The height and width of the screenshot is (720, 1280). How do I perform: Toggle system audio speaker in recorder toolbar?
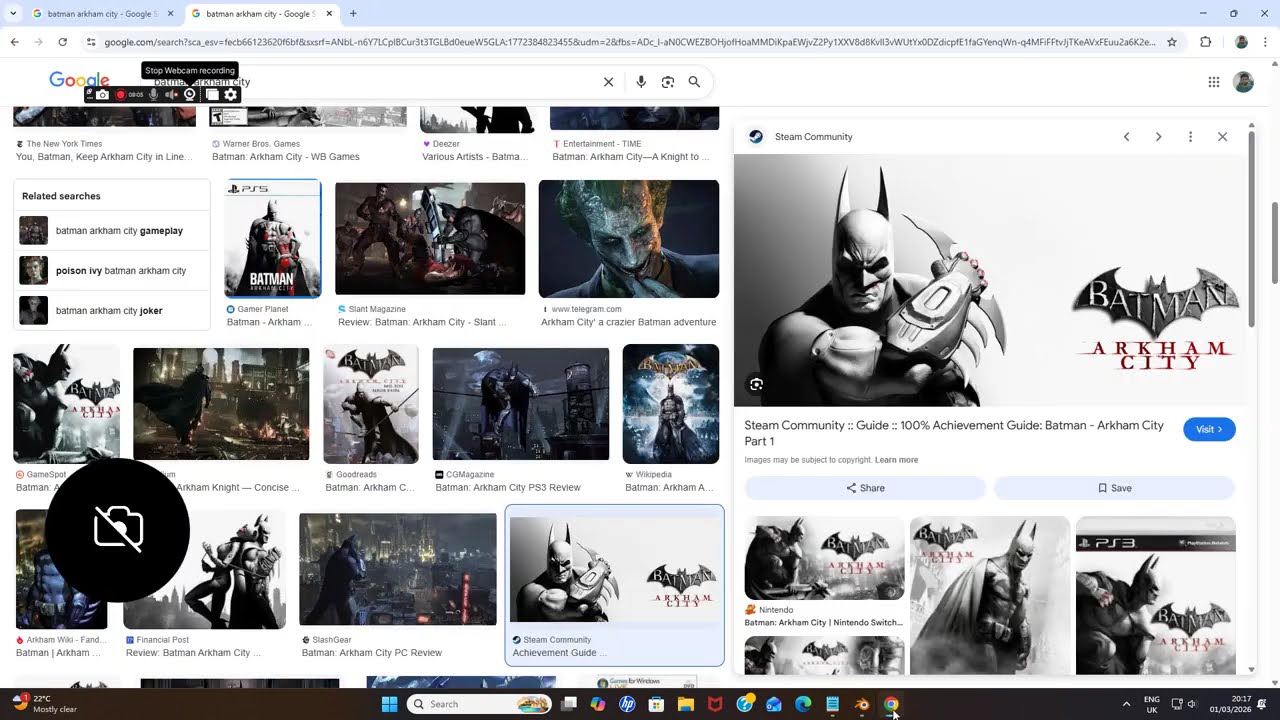(171, 95)
